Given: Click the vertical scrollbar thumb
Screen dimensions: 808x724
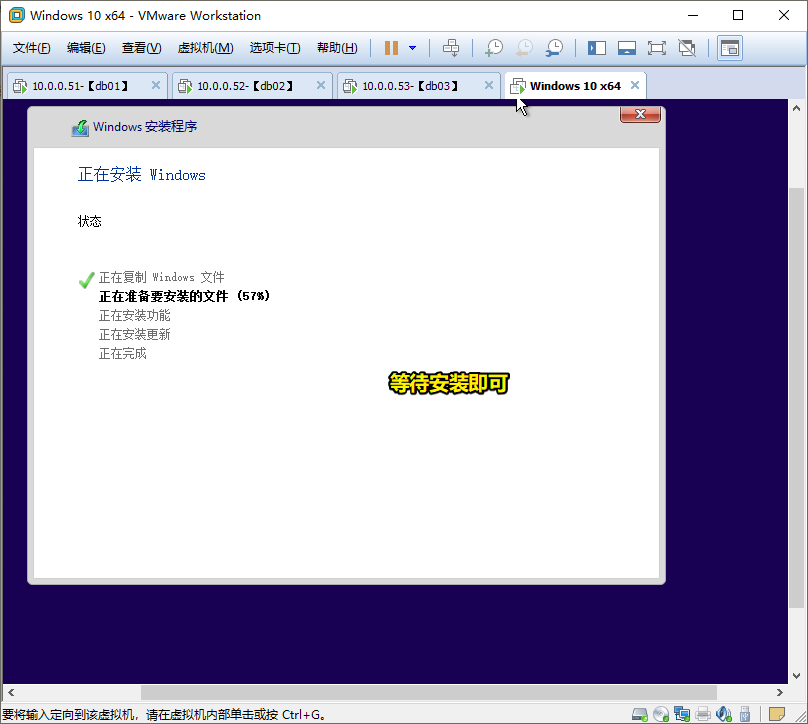Looking at the screenshot, I should [796, 398].
